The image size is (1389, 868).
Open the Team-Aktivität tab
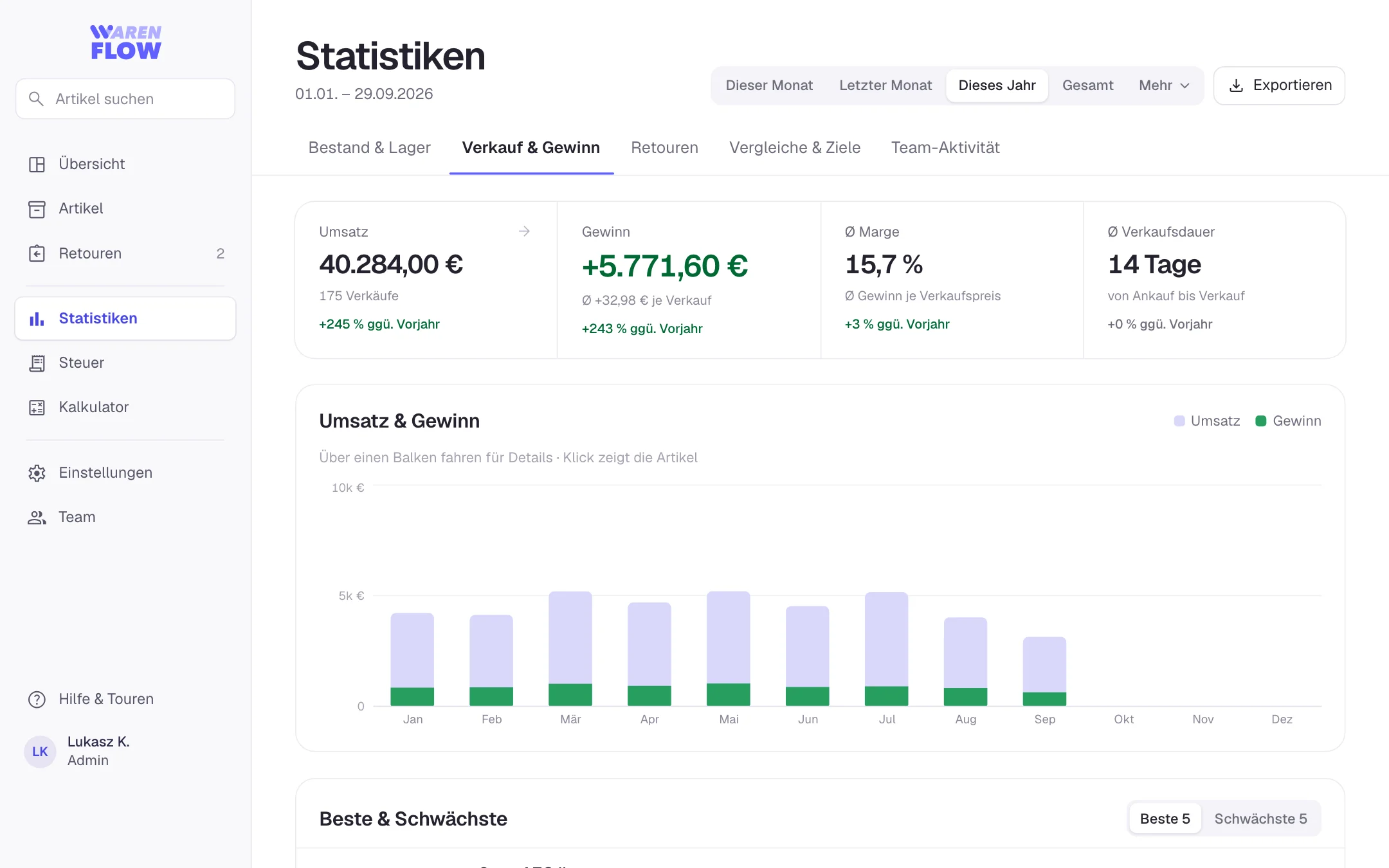pyautogui.click(x=945, y=148)
